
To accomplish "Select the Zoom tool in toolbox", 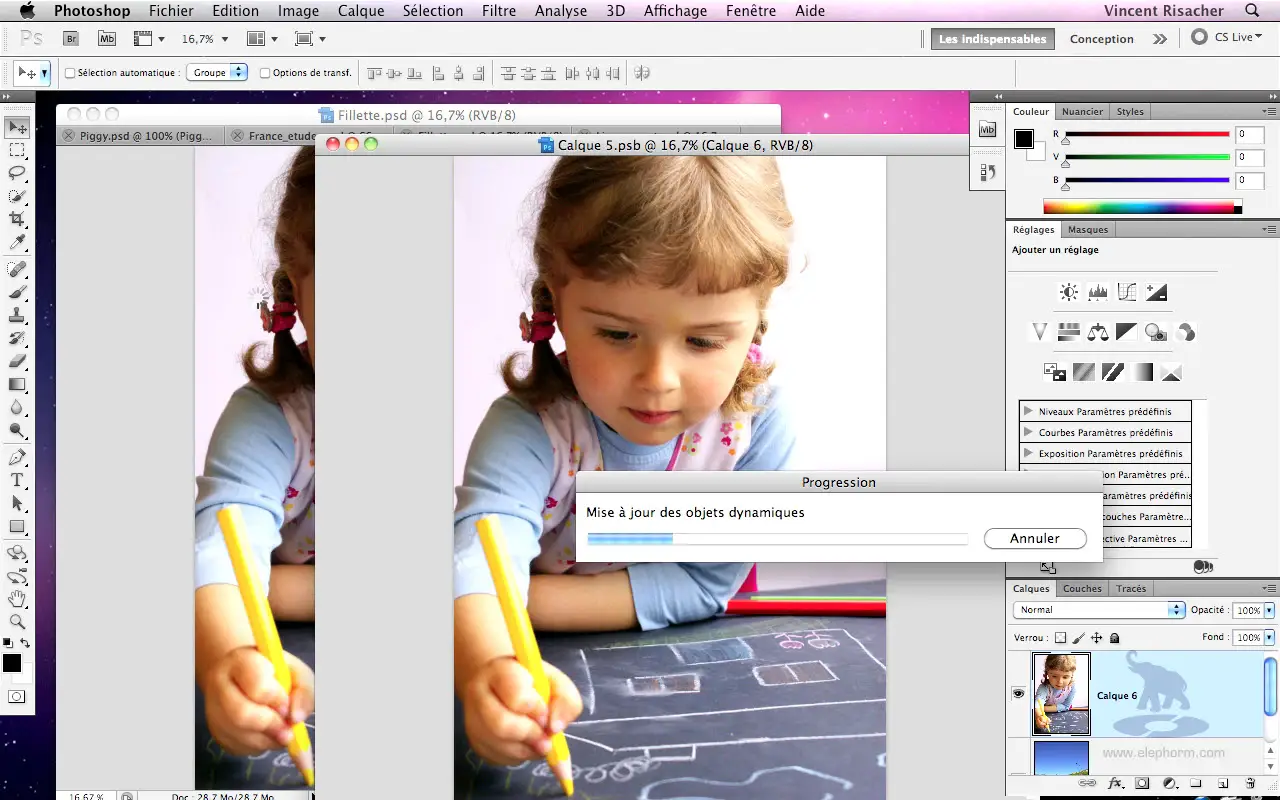I will pos(18,622).
